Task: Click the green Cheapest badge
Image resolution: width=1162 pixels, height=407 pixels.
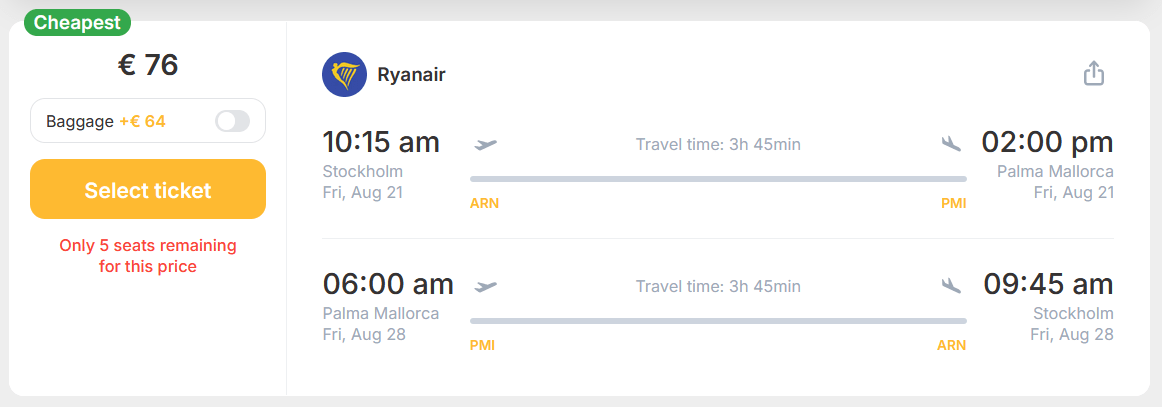Action: [77, 22]
